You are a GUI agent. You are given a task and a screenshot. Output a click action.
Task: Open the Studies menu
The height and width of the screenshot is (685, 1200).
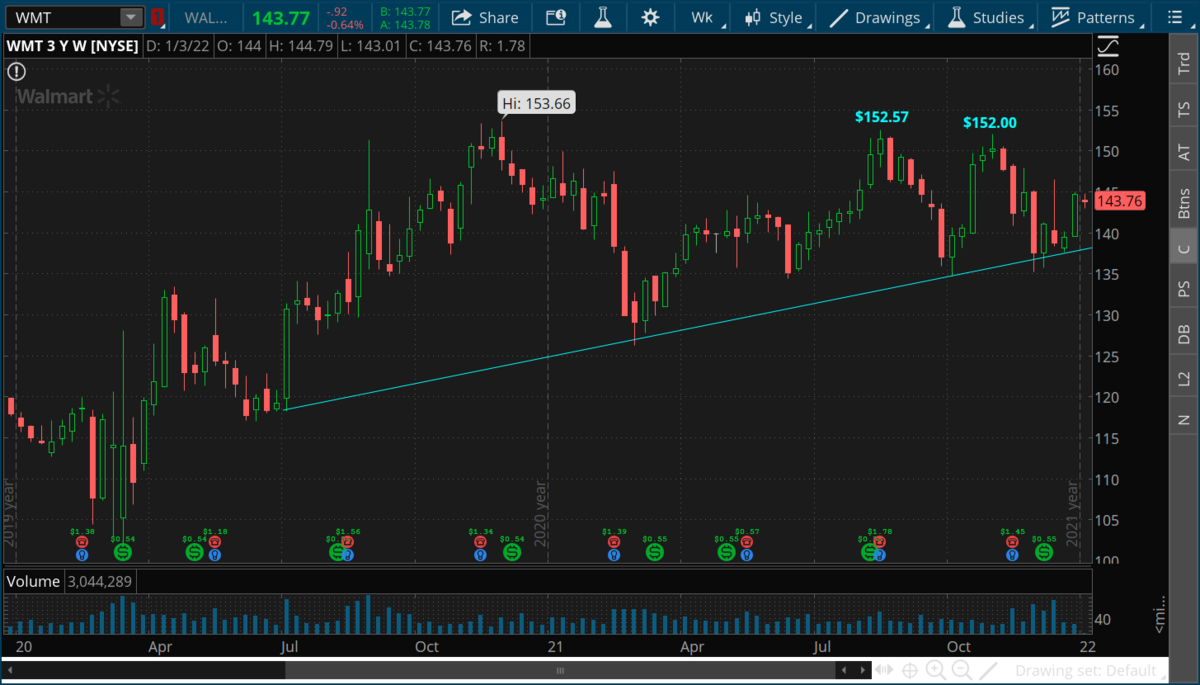(987, 17)
